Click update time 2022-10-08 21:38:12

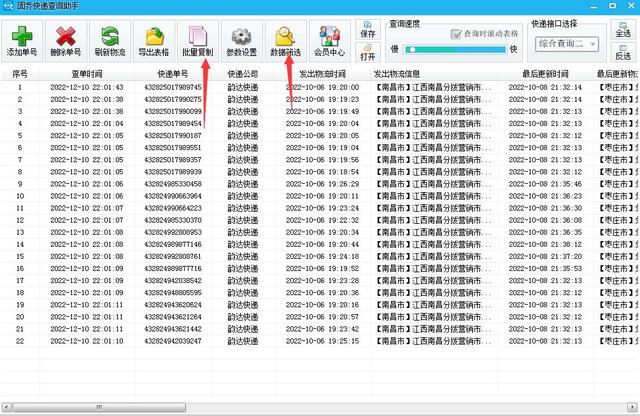click(545, 245)
